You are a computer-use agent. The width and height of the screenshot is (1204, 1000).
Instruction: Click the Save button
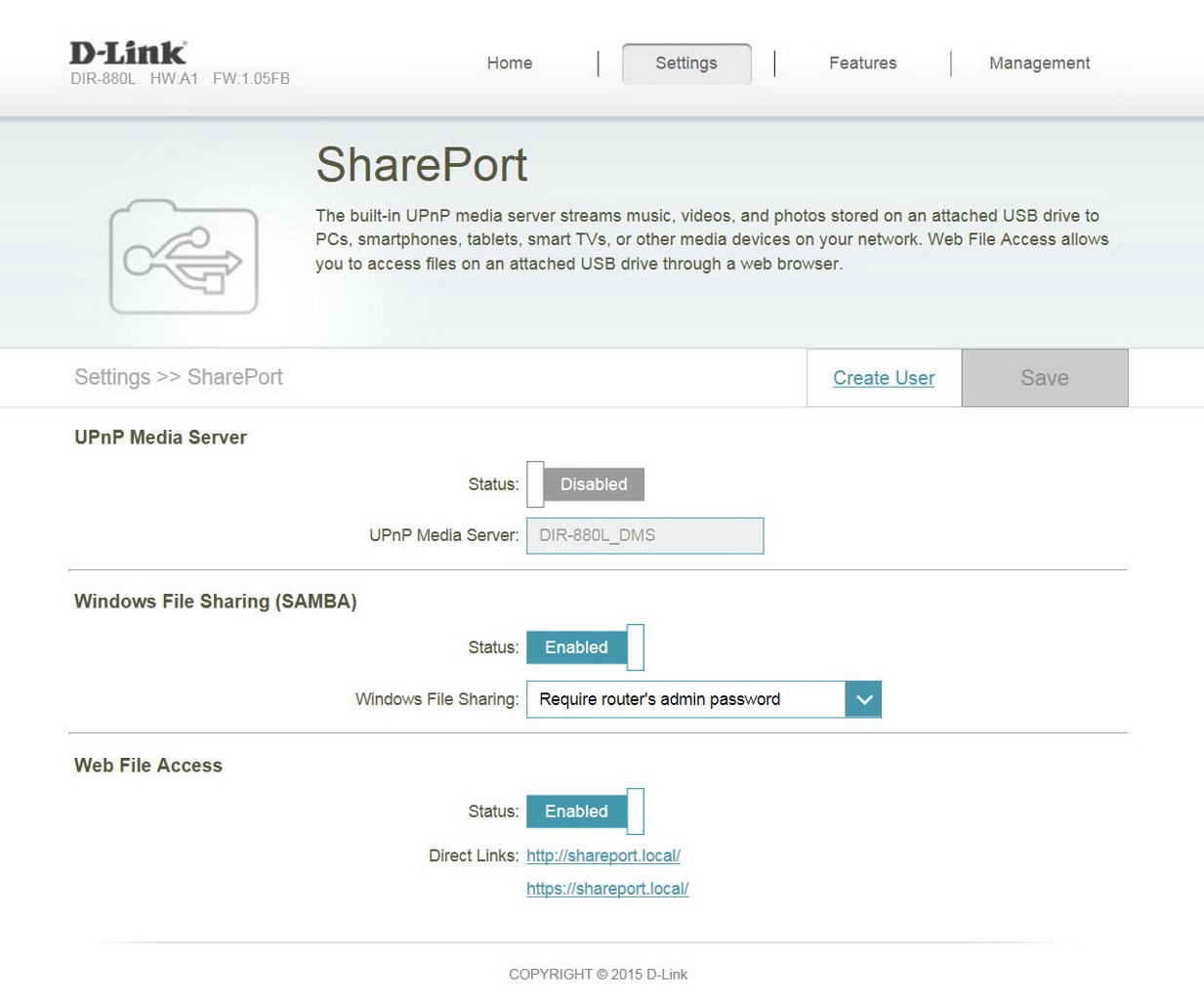[x=1045, y=378]
